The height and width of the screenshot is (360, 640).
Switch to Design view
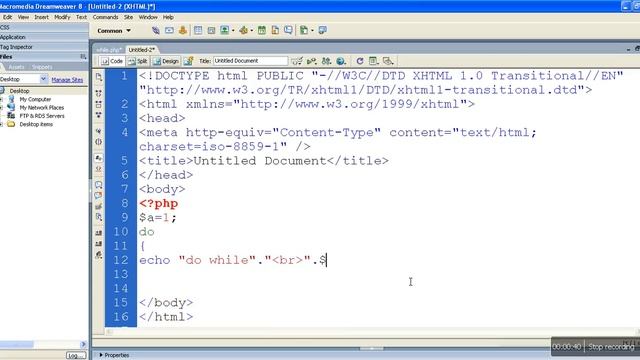[x=165, y=61]
